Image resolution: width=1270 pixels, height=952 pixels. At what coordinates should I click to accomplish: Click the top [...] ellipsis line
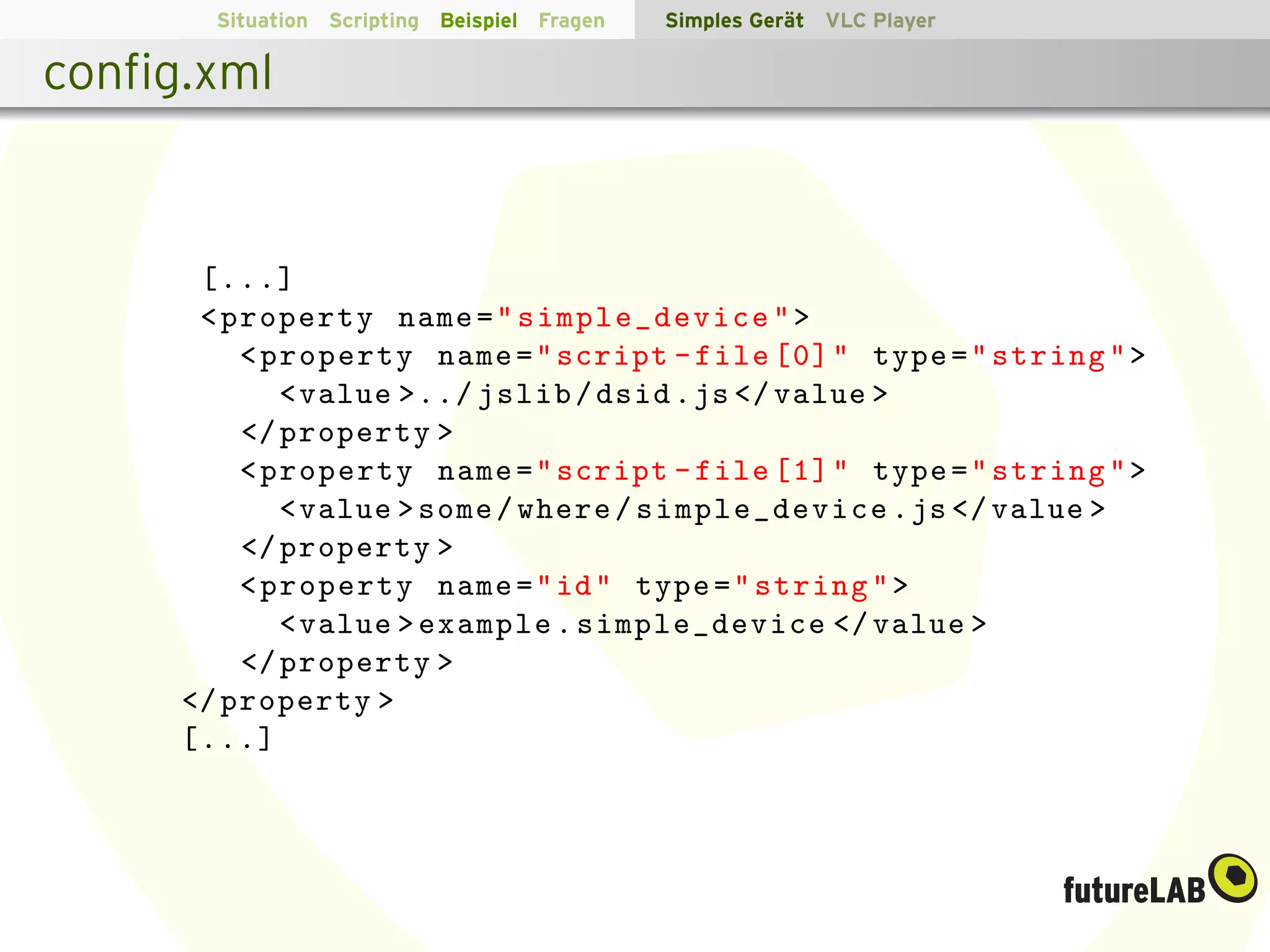point(247,278)
